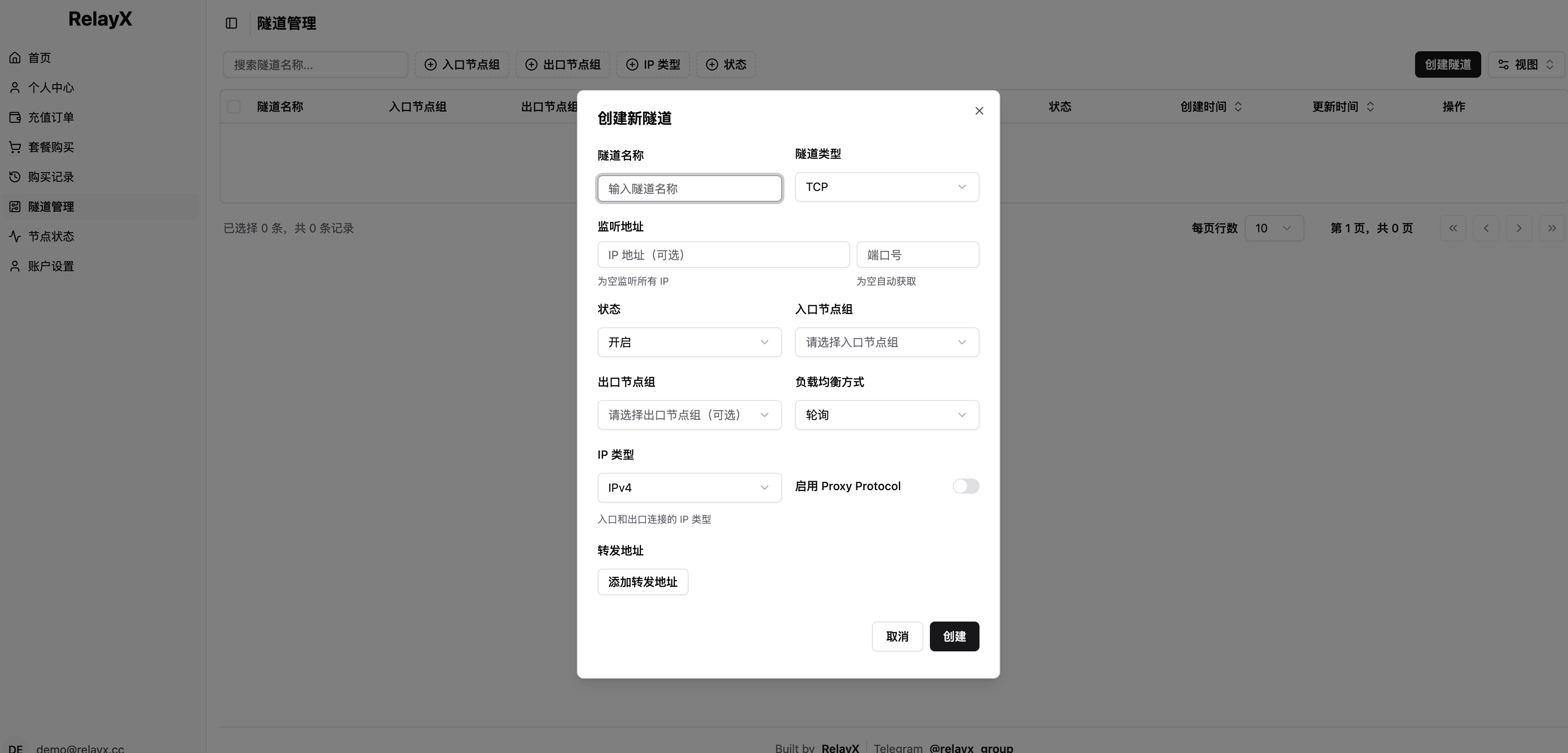Go to 套餐购买 in the sidebar

pyautogui.click(x=51, y=147)
